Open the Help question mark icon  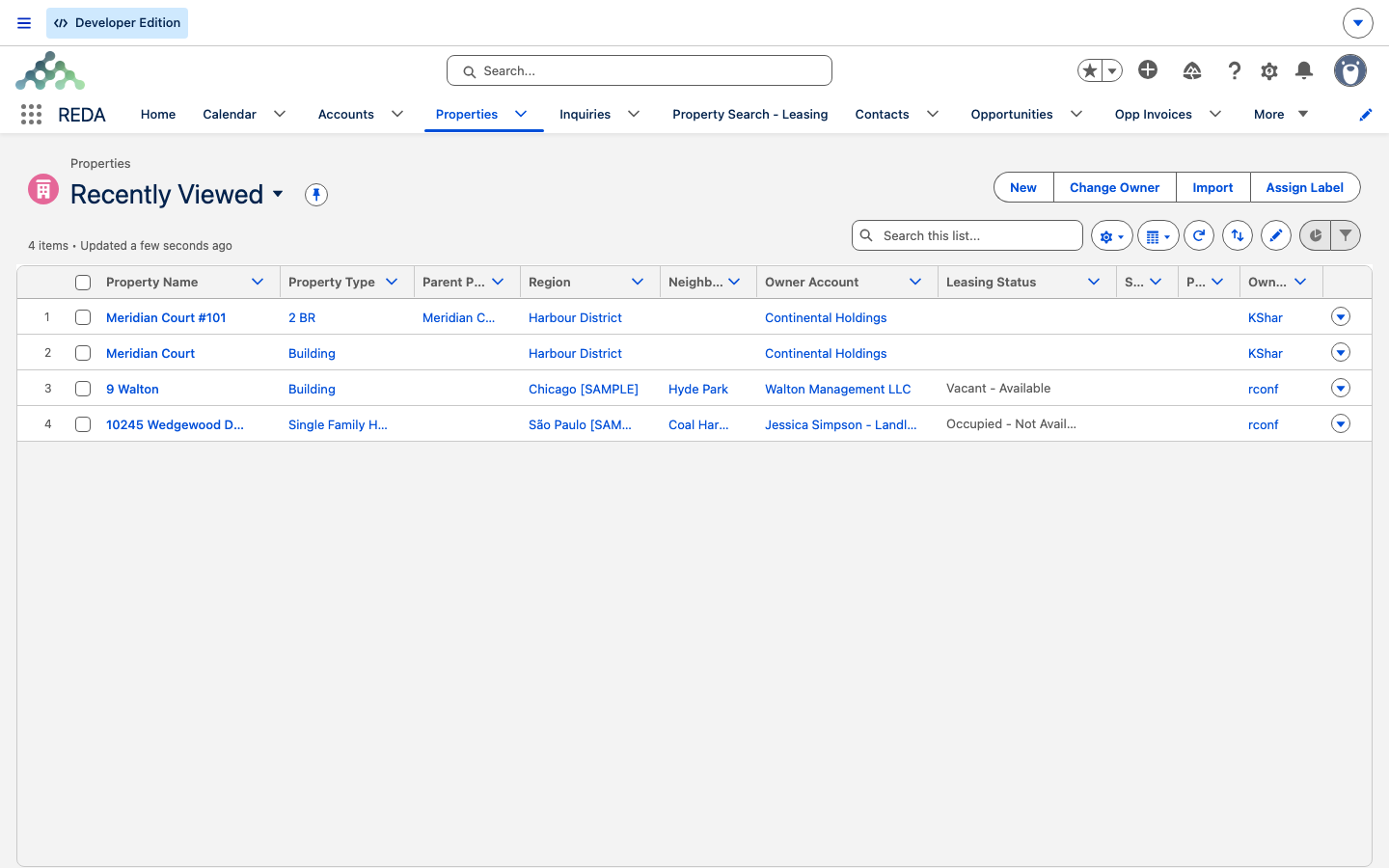(1235, 70)
